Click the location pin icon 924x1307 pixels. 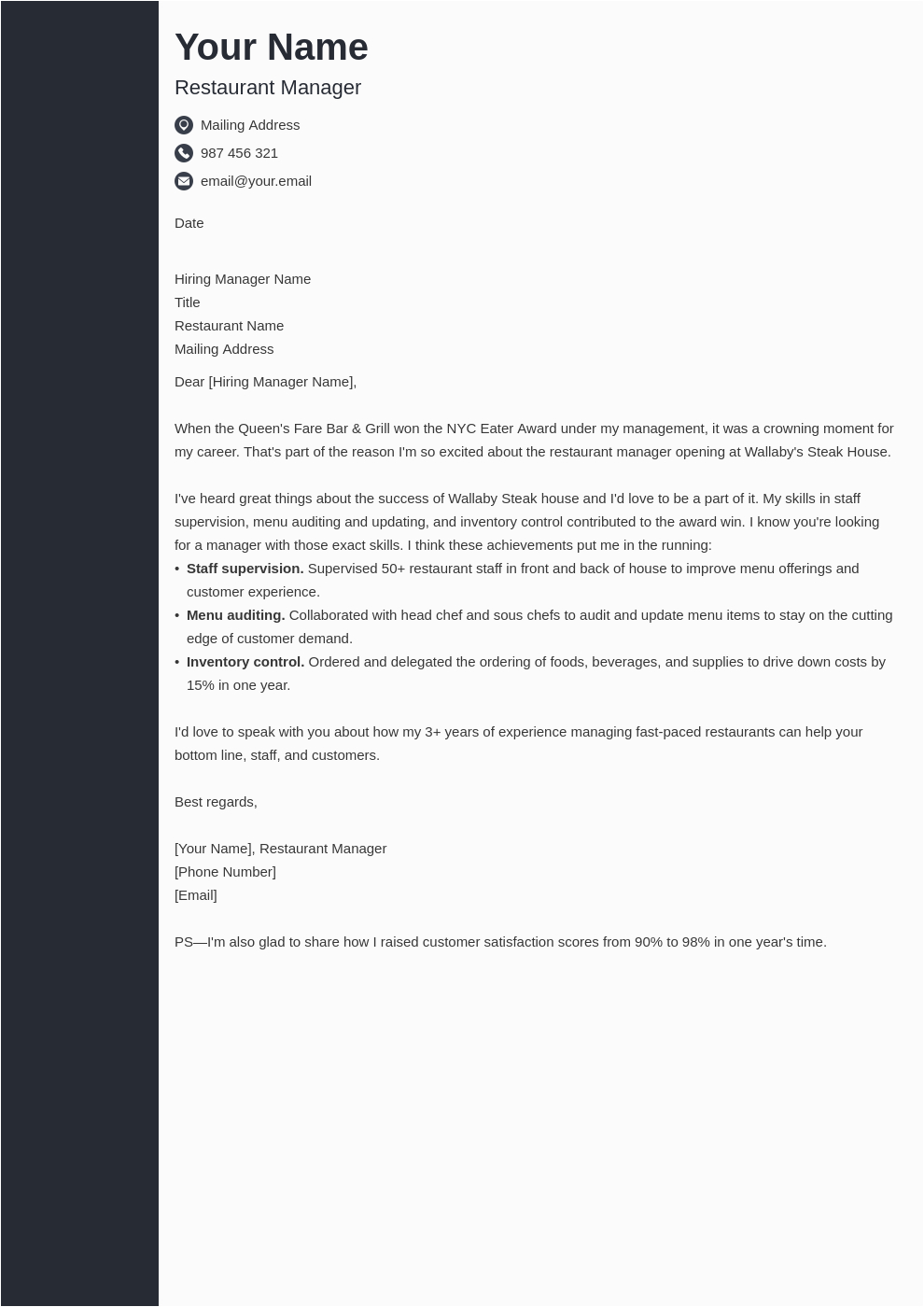click(184, 125)
